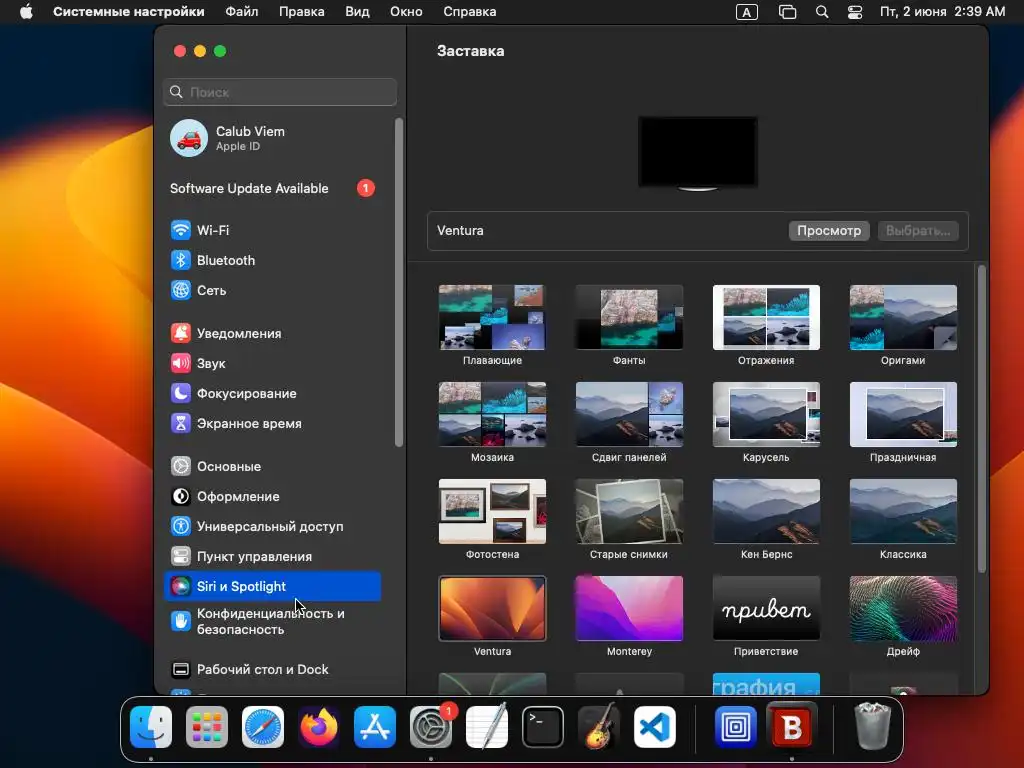The height and width of the screenshot is (768, 1024).
Task: Open Сеть network settings
Action: tap(272, 290)
